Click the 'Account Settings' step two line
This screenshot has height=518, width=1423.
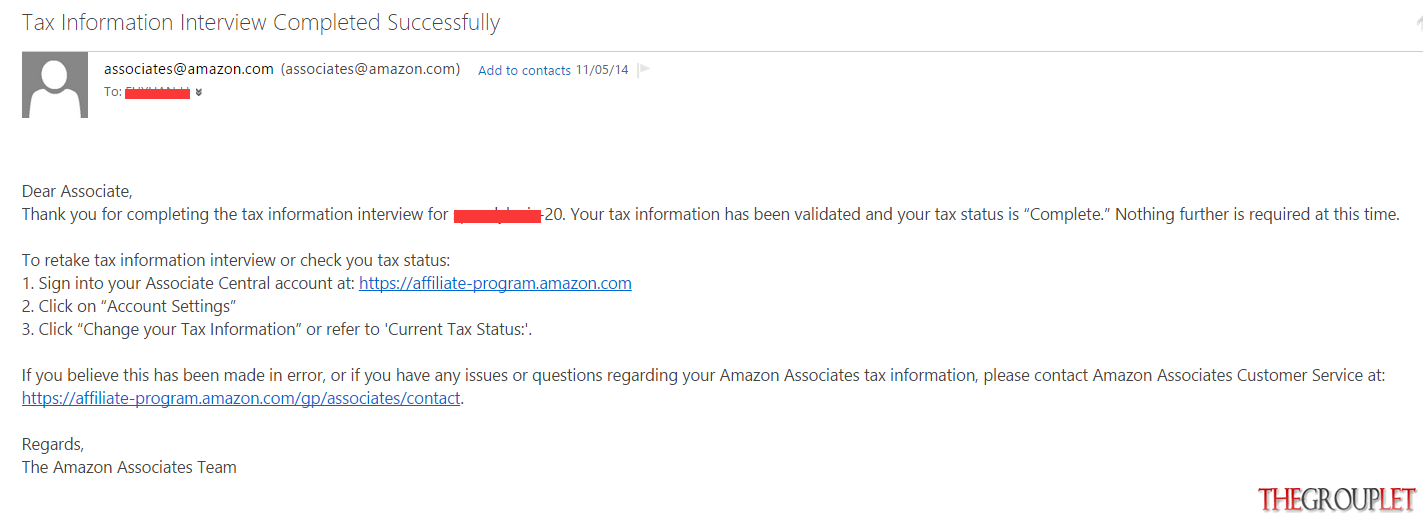tap(129, 306)
